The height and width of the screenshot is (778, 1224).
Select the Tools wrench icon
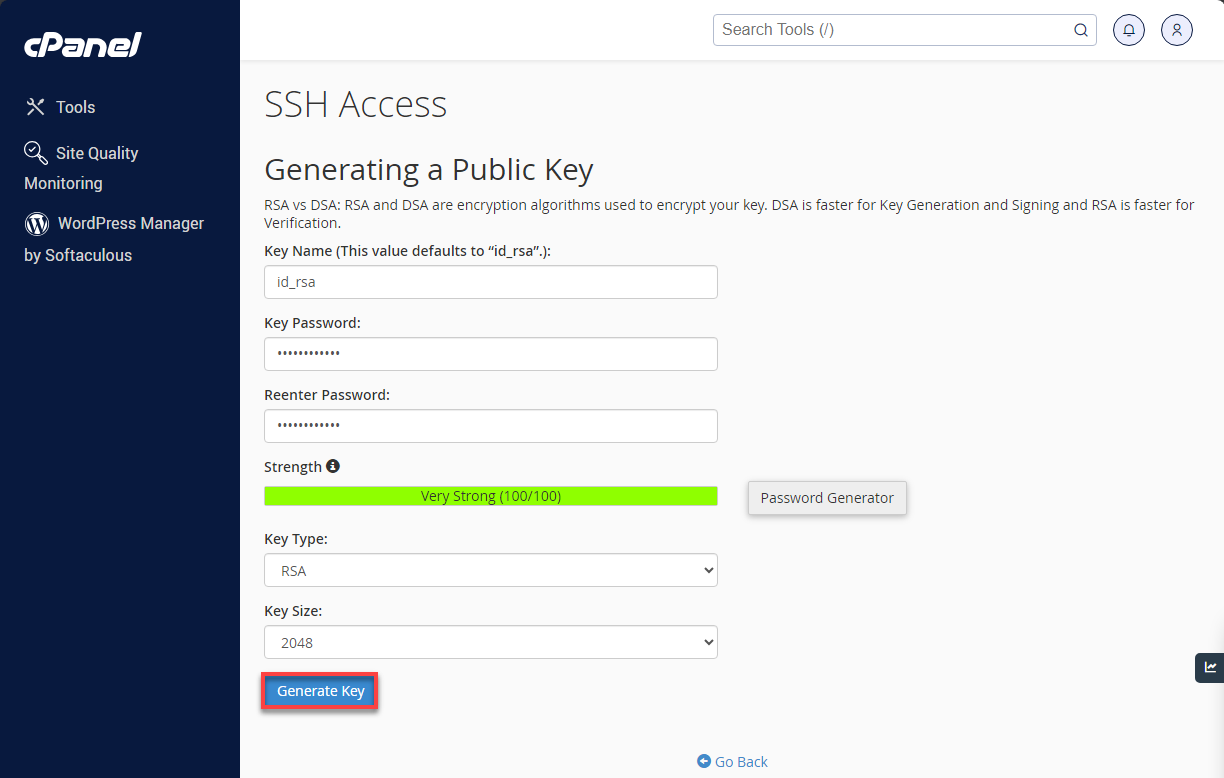coord(35,106)
